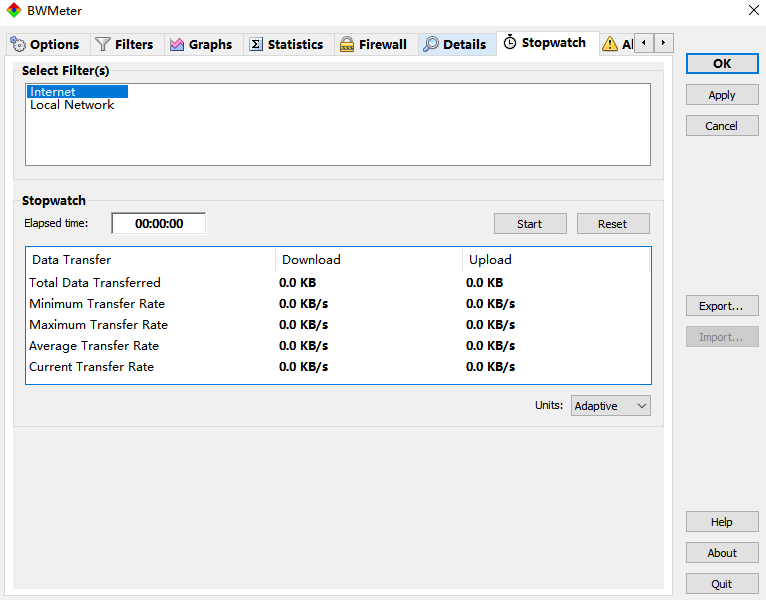Click Maximum Transfer Rate download value
Image resolution: width=766 pixels, height=600 pixels.
(303, 324)
